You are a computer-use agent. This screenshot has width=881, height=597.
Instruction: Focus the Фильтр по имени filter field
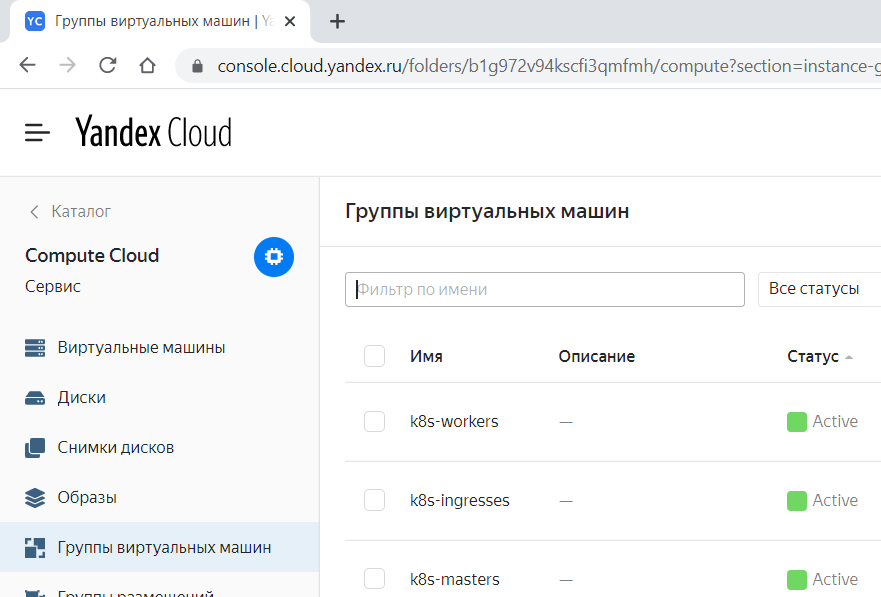[x=544, y=289]
